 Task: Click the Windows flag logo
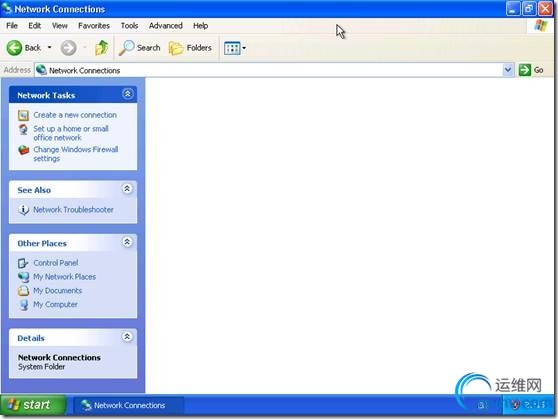click(541, 26)
